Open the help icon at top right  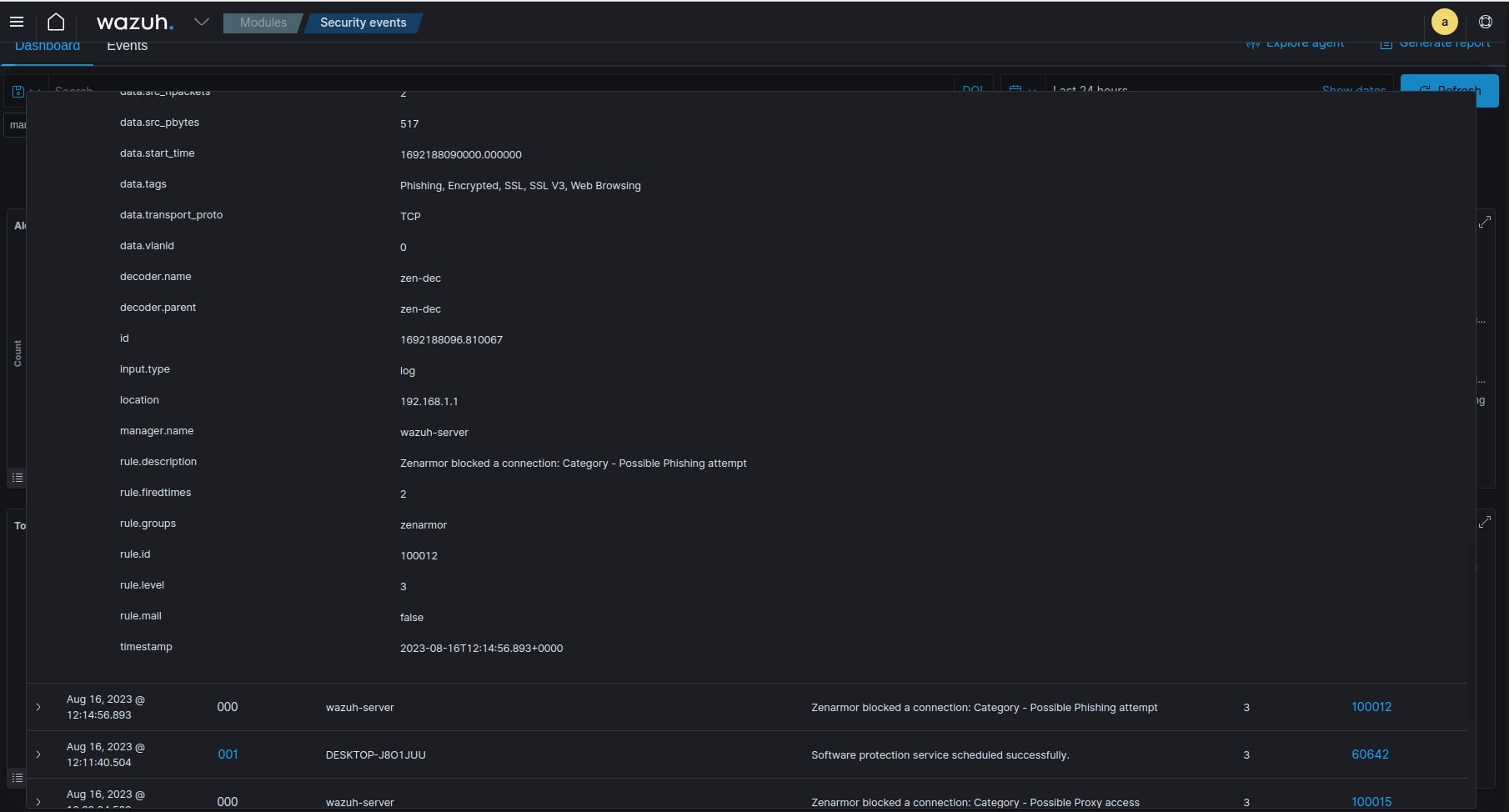(x=1485, y=23)
